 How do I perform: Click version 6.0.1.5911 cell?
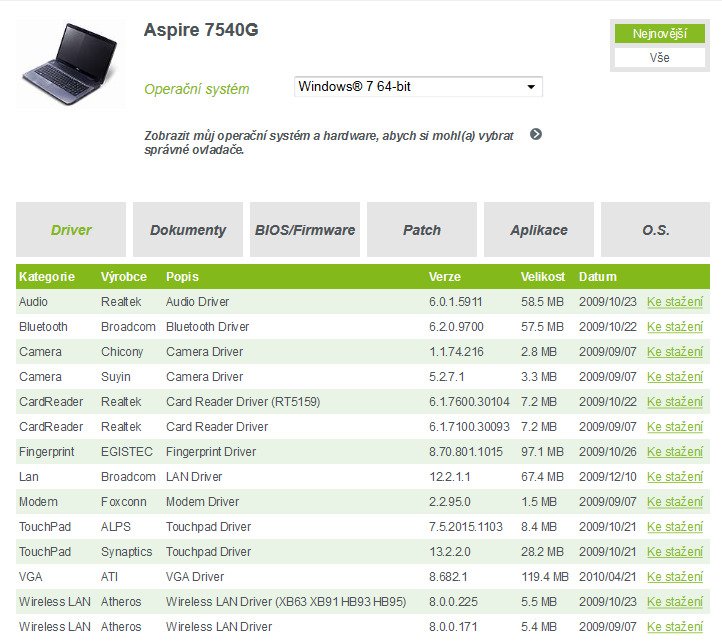pos(455,302)
